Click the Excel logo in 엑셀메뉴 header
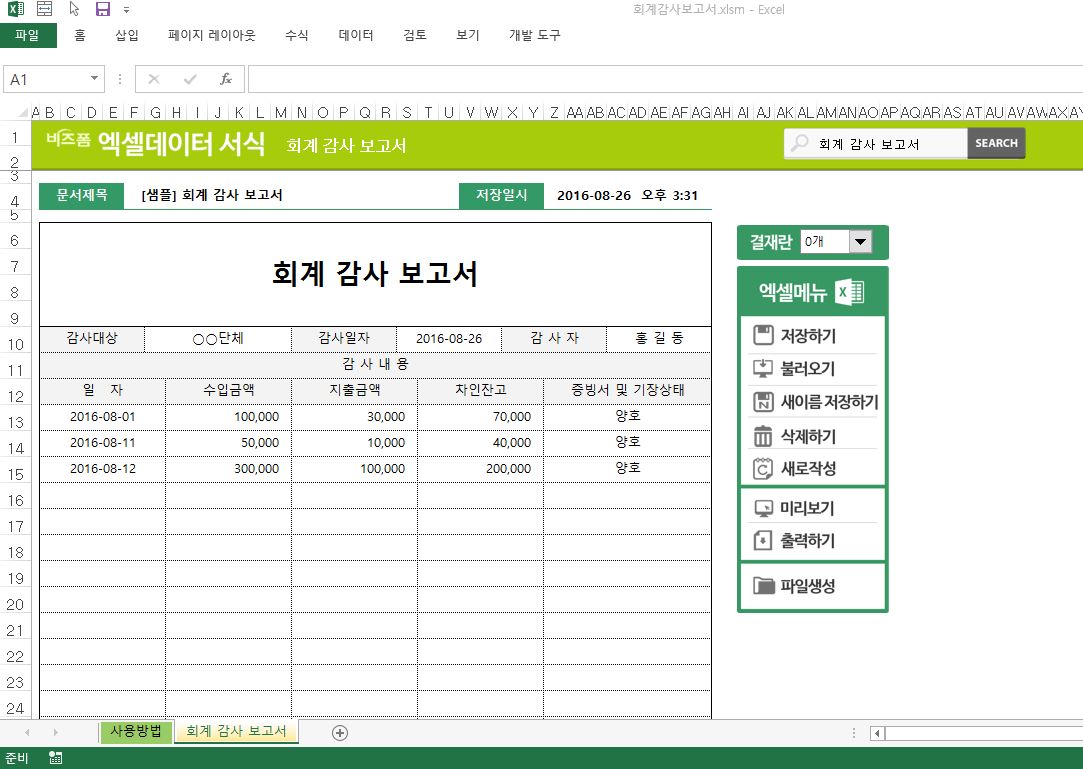The height and width of the screenshot is (769, 1083). click(850, 292)
